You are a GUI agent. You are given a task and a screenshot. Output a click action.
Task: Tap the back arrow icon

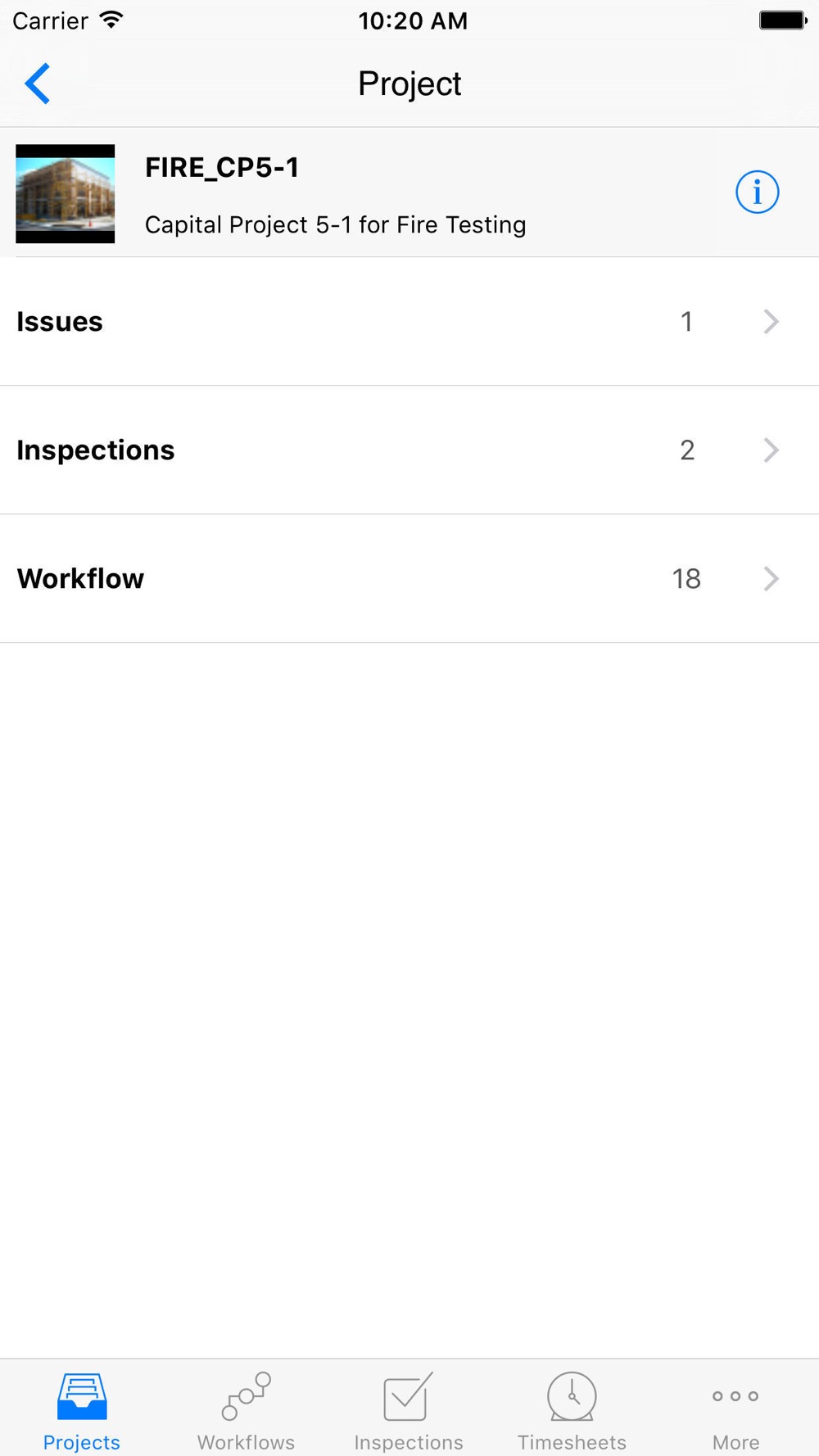(38, 84)
